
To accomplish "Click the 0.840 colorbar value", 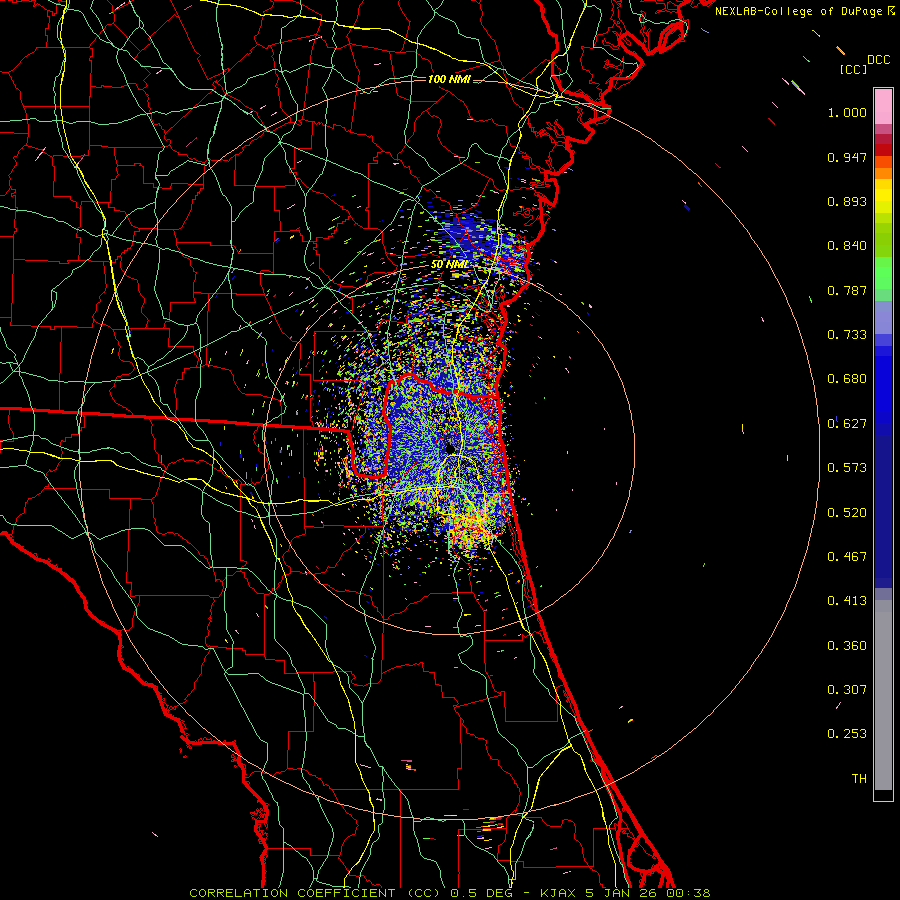I will pos(847,246).
